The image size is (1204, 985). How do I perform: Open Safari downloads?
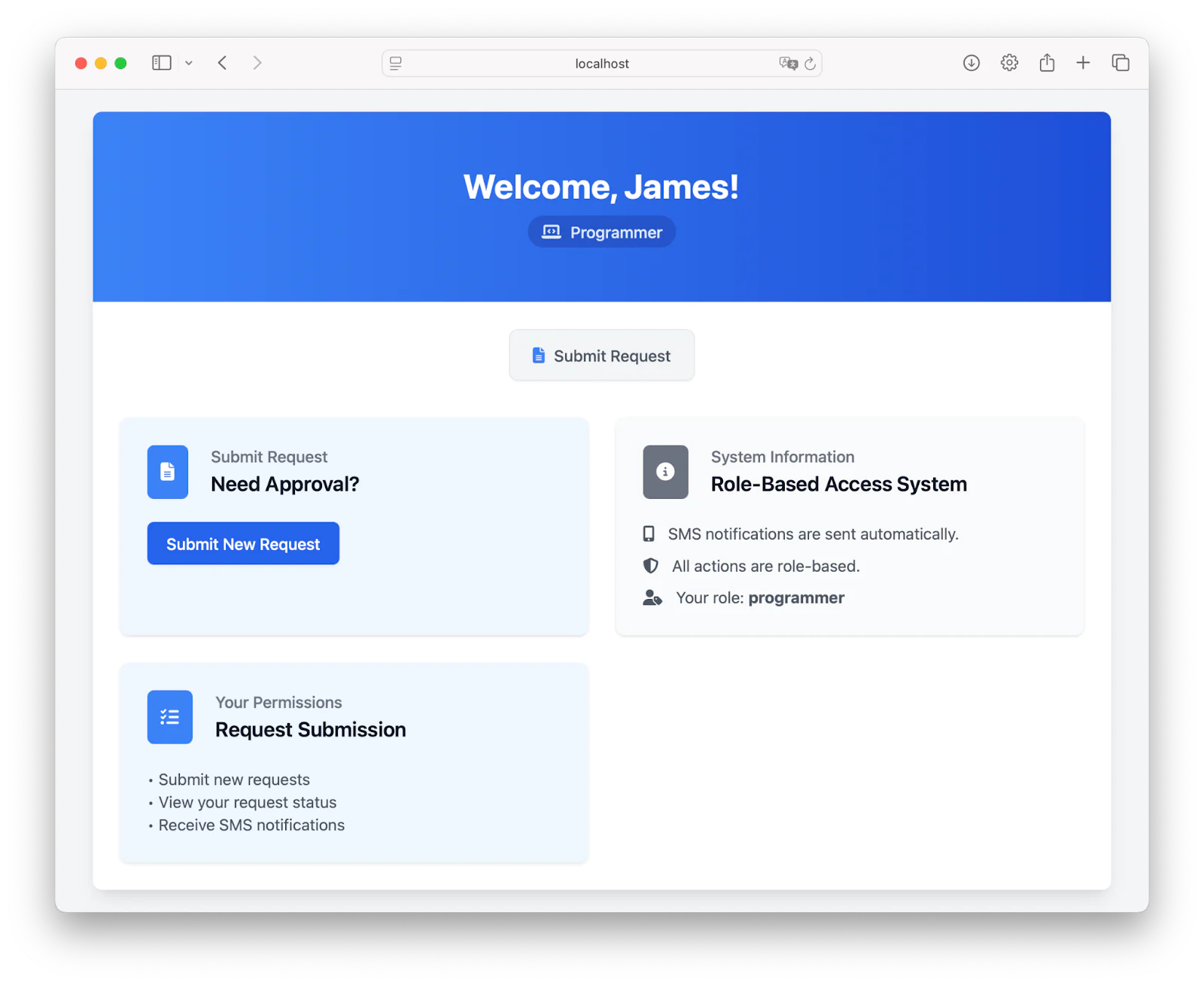[x=971, y=62]
